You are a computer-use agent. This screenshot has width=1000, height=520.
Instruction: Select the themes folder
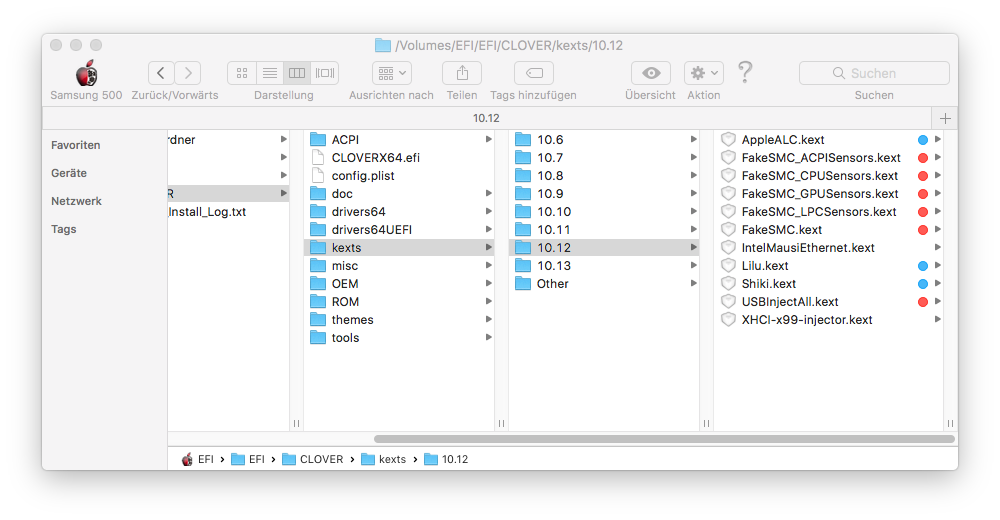[x=400, y=320]
